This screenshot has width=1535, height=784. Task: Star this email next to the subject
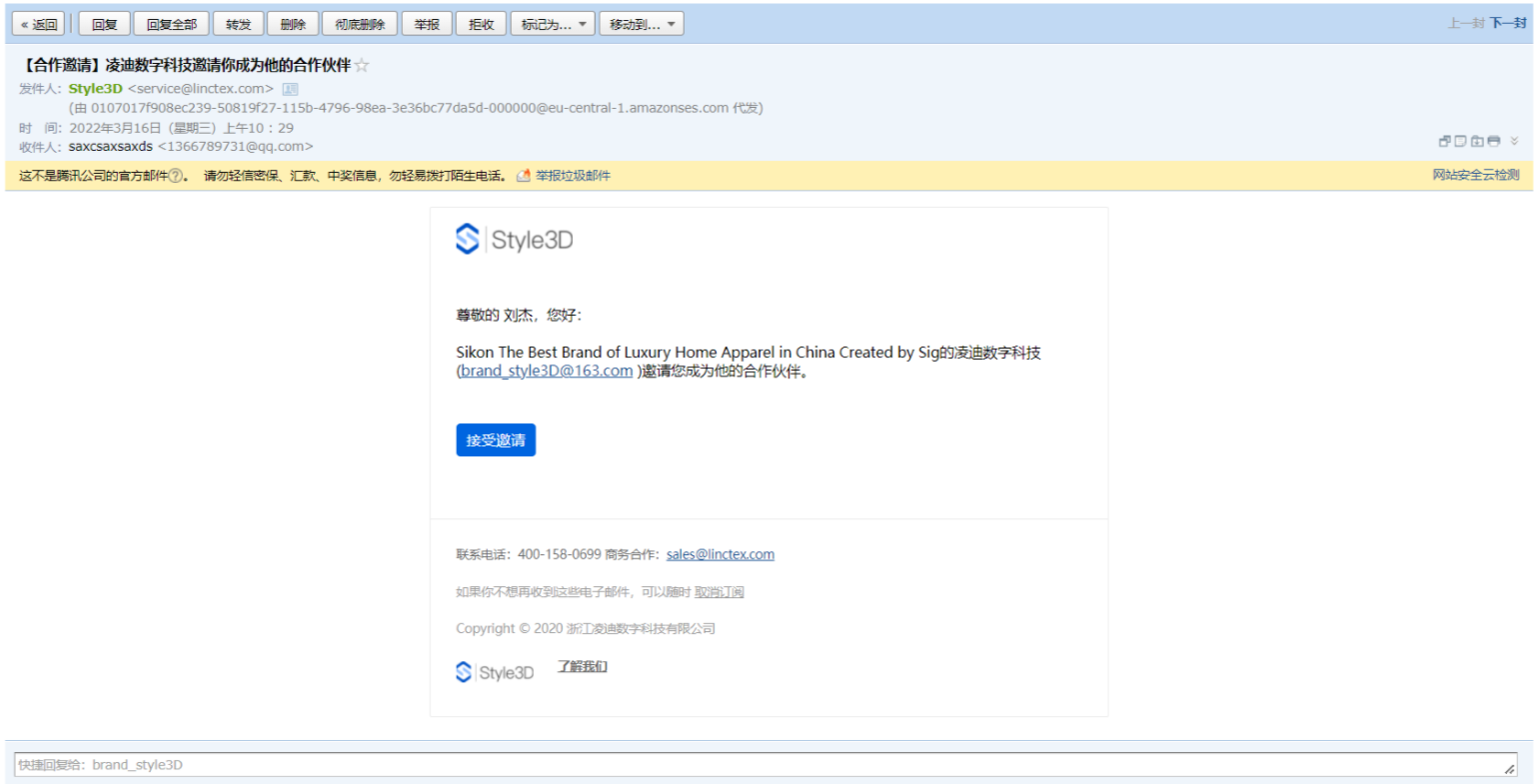click(x=362, y=66)
